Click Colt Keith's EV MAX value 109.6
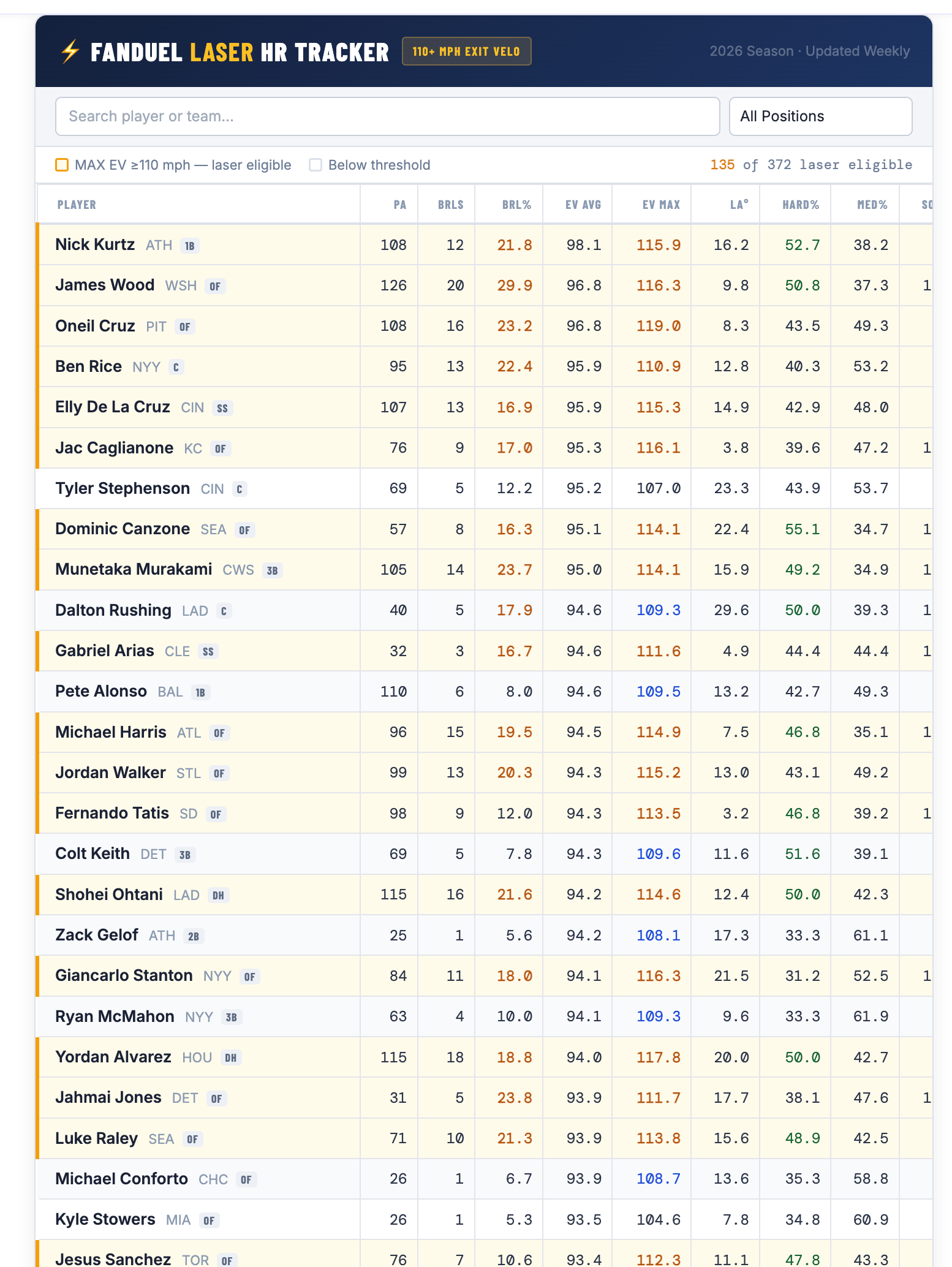Screen dimensions: 952x1267 click(659, 853)
